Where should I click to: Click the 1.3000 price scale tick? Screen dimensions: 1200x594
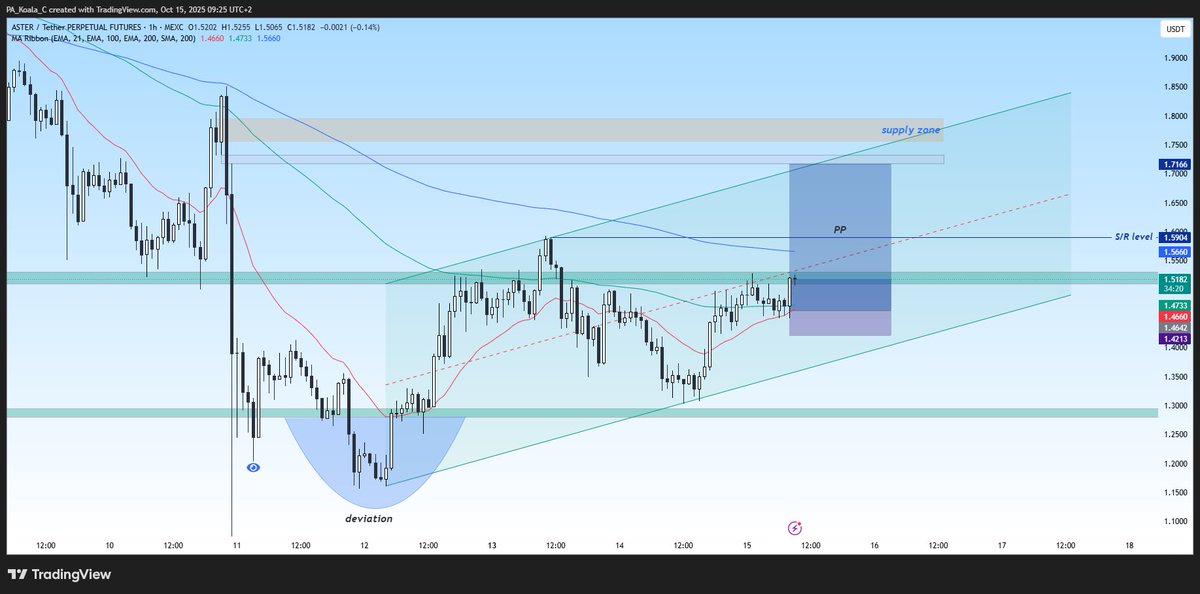[x=1174, y=406]
